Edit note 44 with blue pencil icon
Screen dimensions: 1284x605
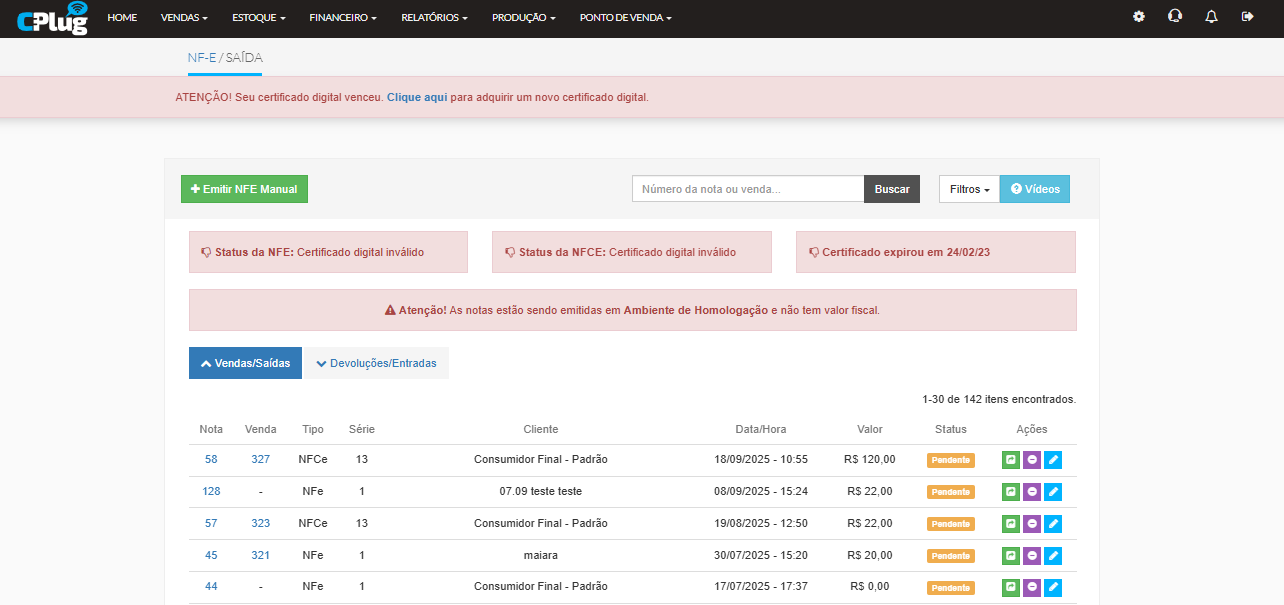(x=1053, y=587)
